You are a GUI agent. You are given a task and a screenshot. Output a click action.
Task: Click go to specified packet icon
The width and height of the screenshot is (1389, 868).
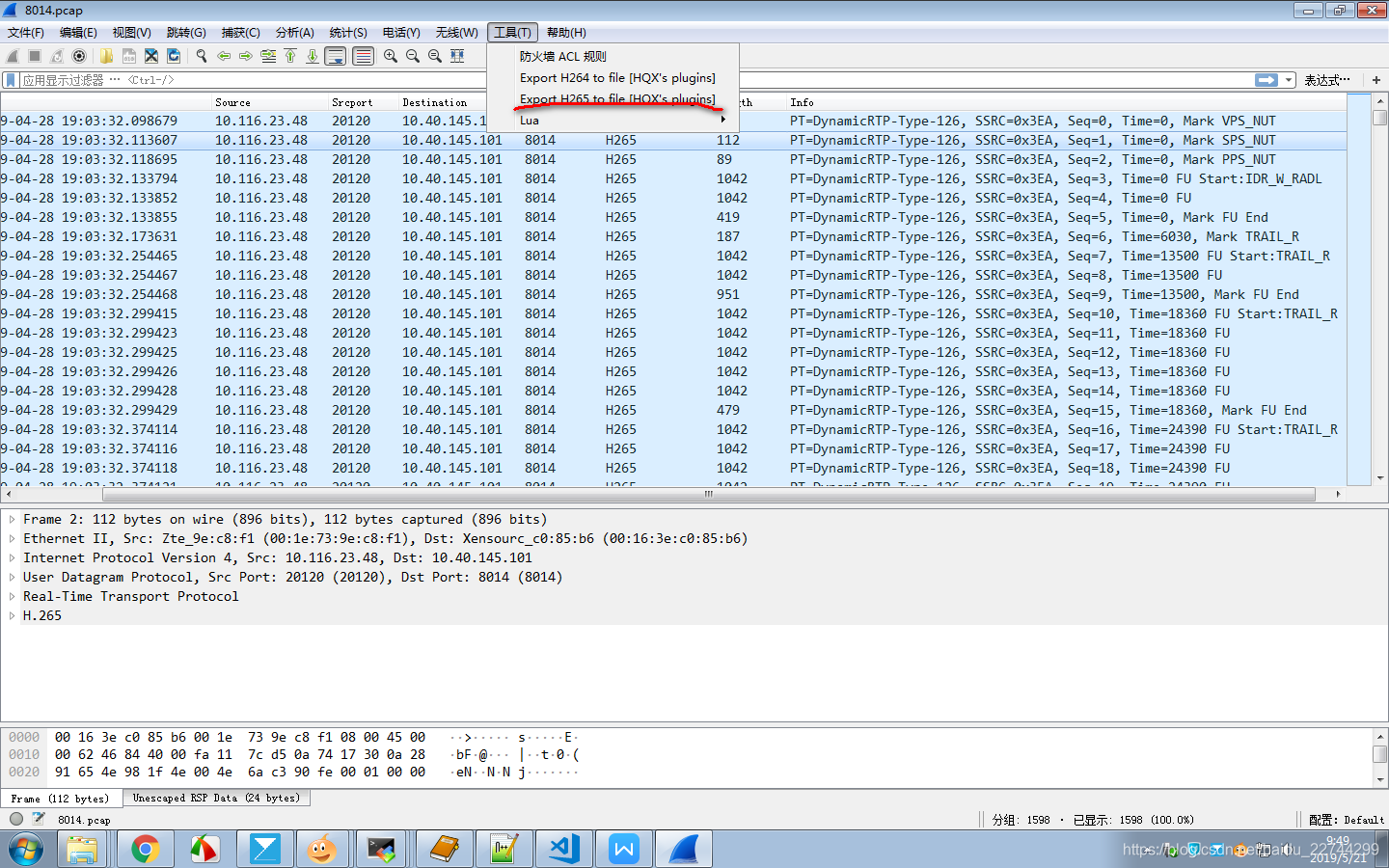pyautogui.click(x=268, y=56)
